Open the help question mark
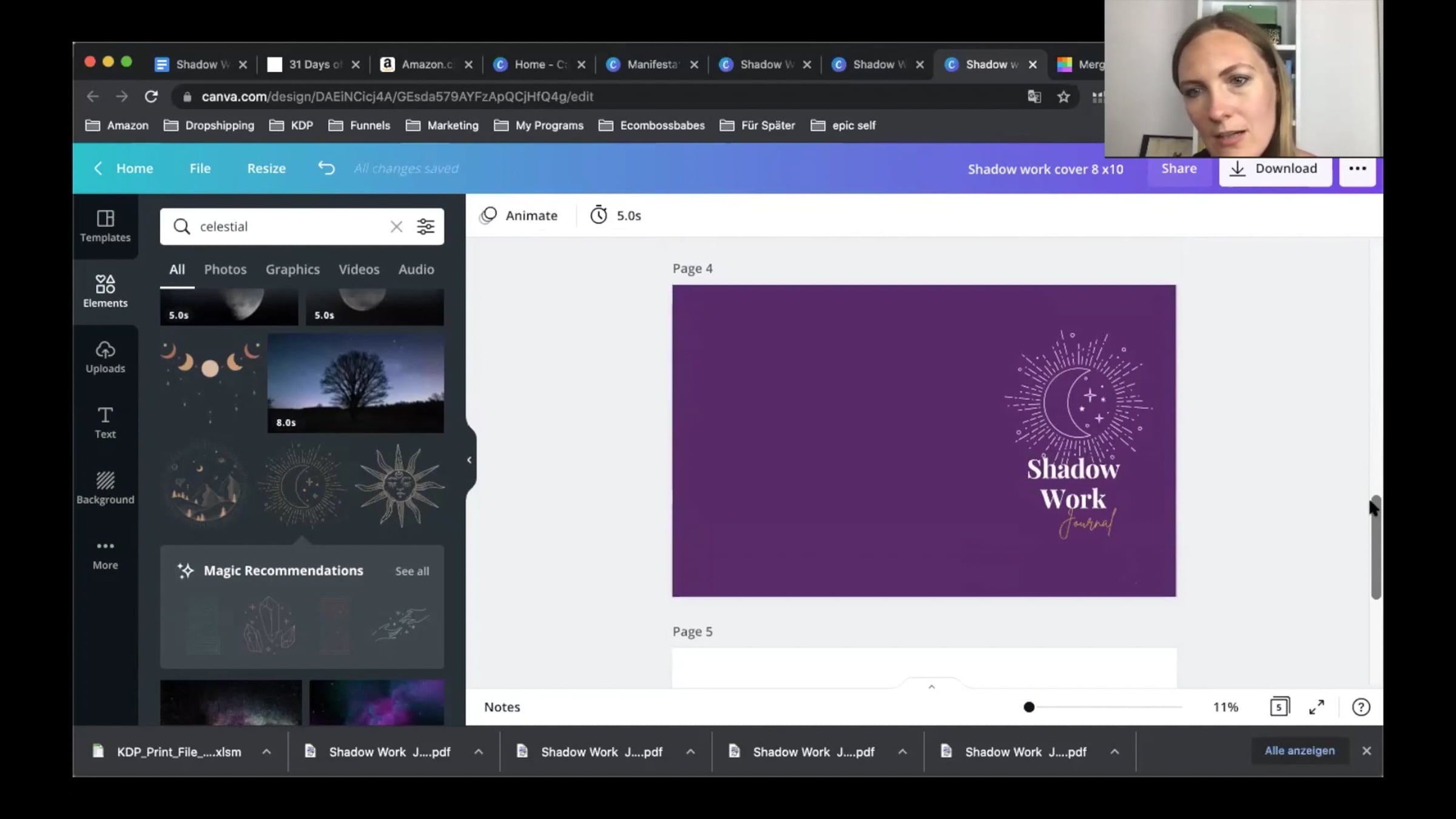1456x819 pixels. tap(1361, 707)
